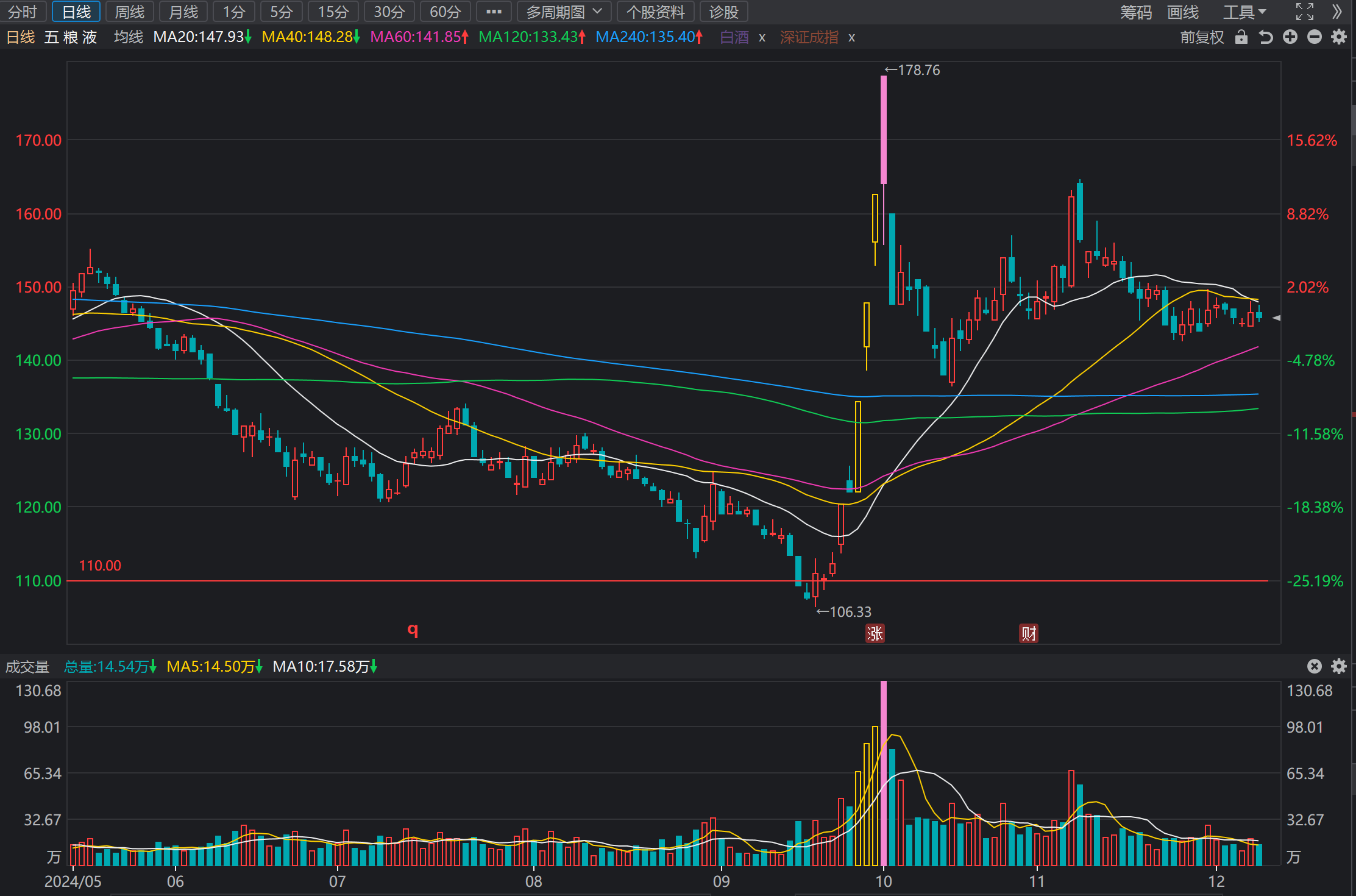Click the MA5:14.50万 volume legend
Screen dimensions: 1356x896
215,666
